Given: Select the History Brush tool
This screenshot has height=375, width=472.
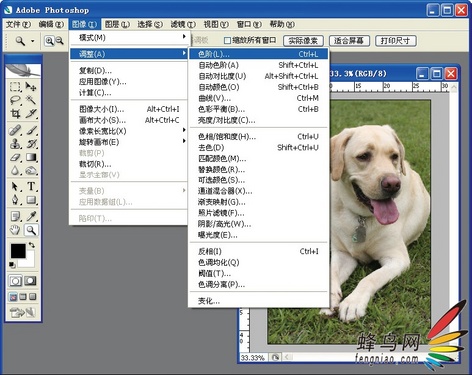Looking at the screenshot, I should (31, 144).
